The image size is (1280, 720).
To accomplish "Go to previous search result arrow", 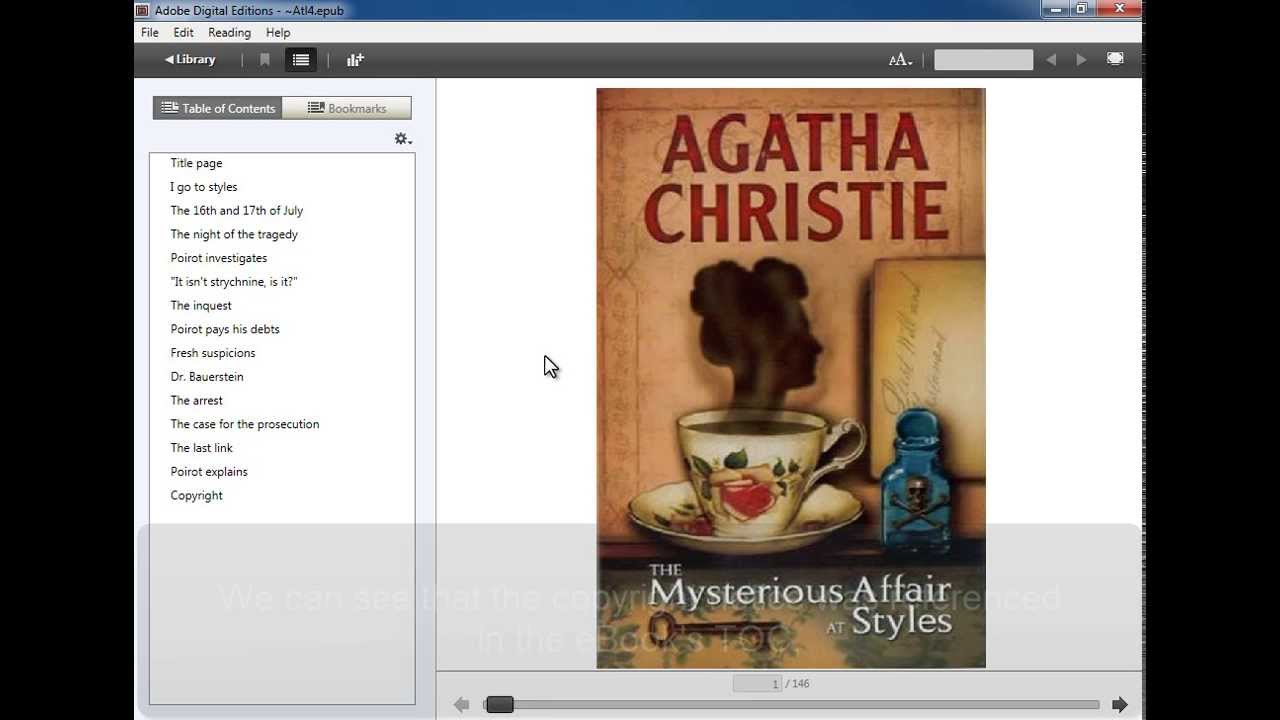I will tap(1051, 60).
